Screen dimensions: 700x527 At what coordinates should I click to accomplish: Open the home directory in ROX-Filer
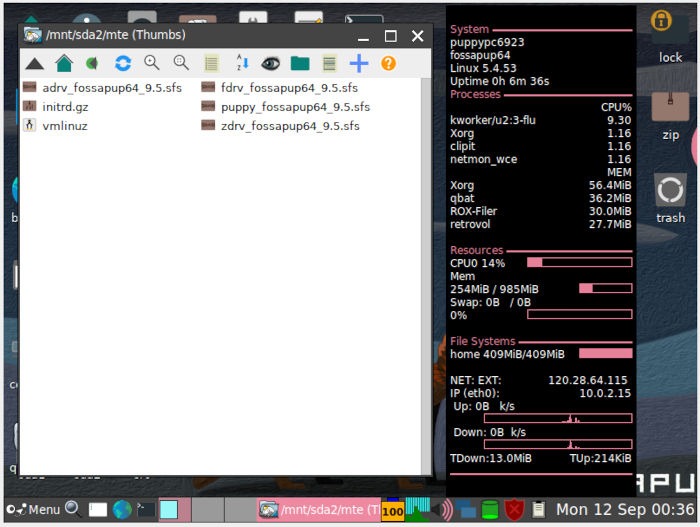click(x=64, y=63)
